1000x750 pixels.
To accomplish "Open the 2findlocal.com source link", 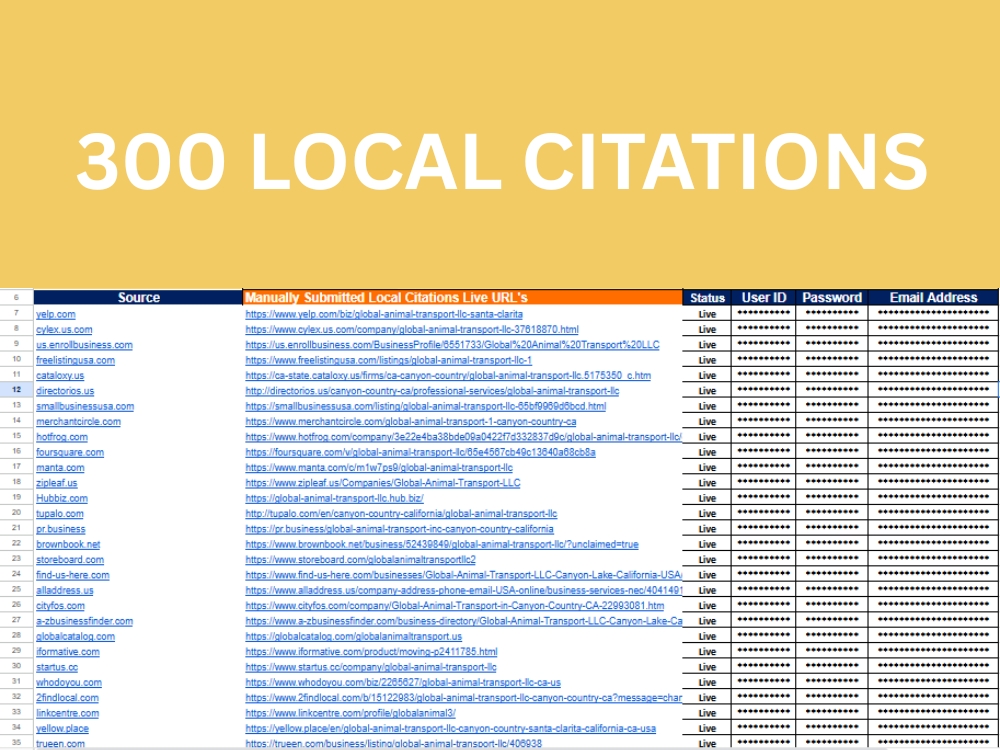I will [x=68, y=698].
